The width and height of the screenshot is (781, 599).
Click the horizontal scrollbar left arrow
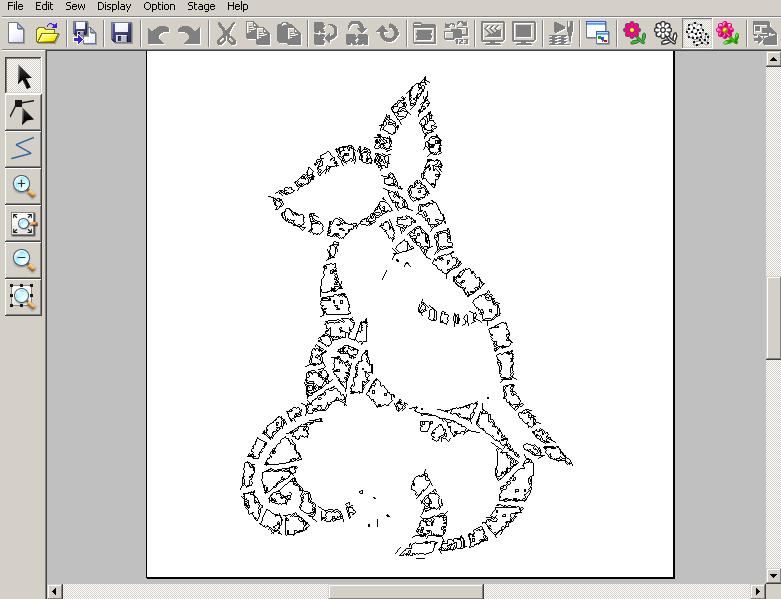(54, 592)
